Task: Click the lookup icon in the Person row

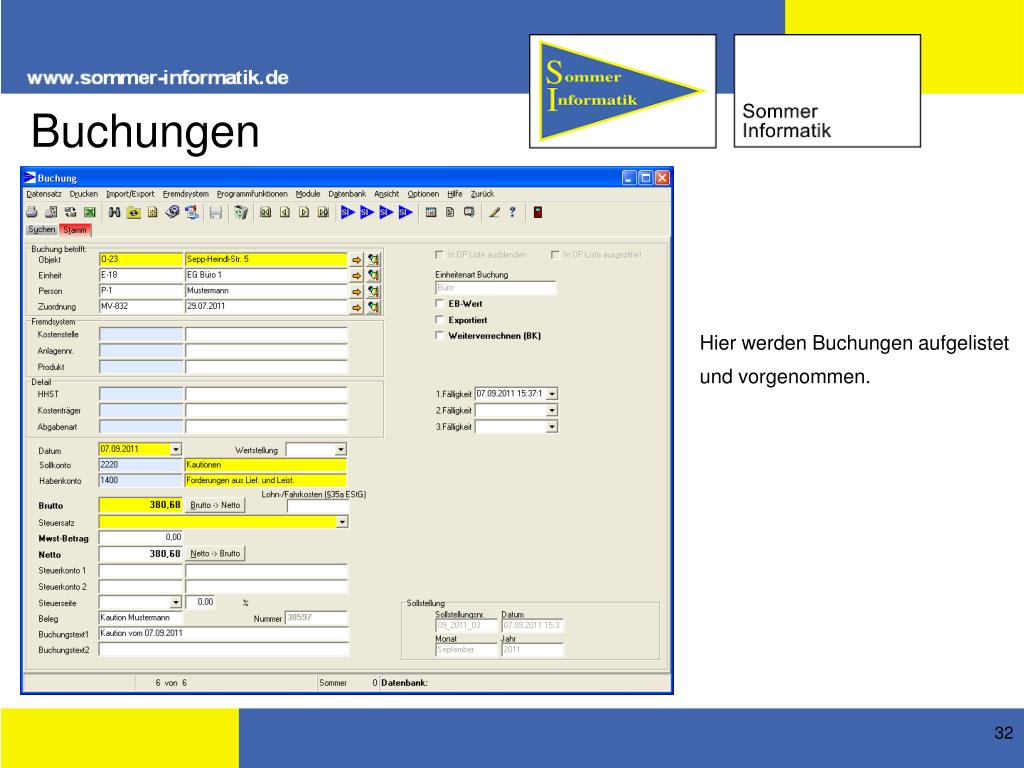Action: (x=373, y=291)
